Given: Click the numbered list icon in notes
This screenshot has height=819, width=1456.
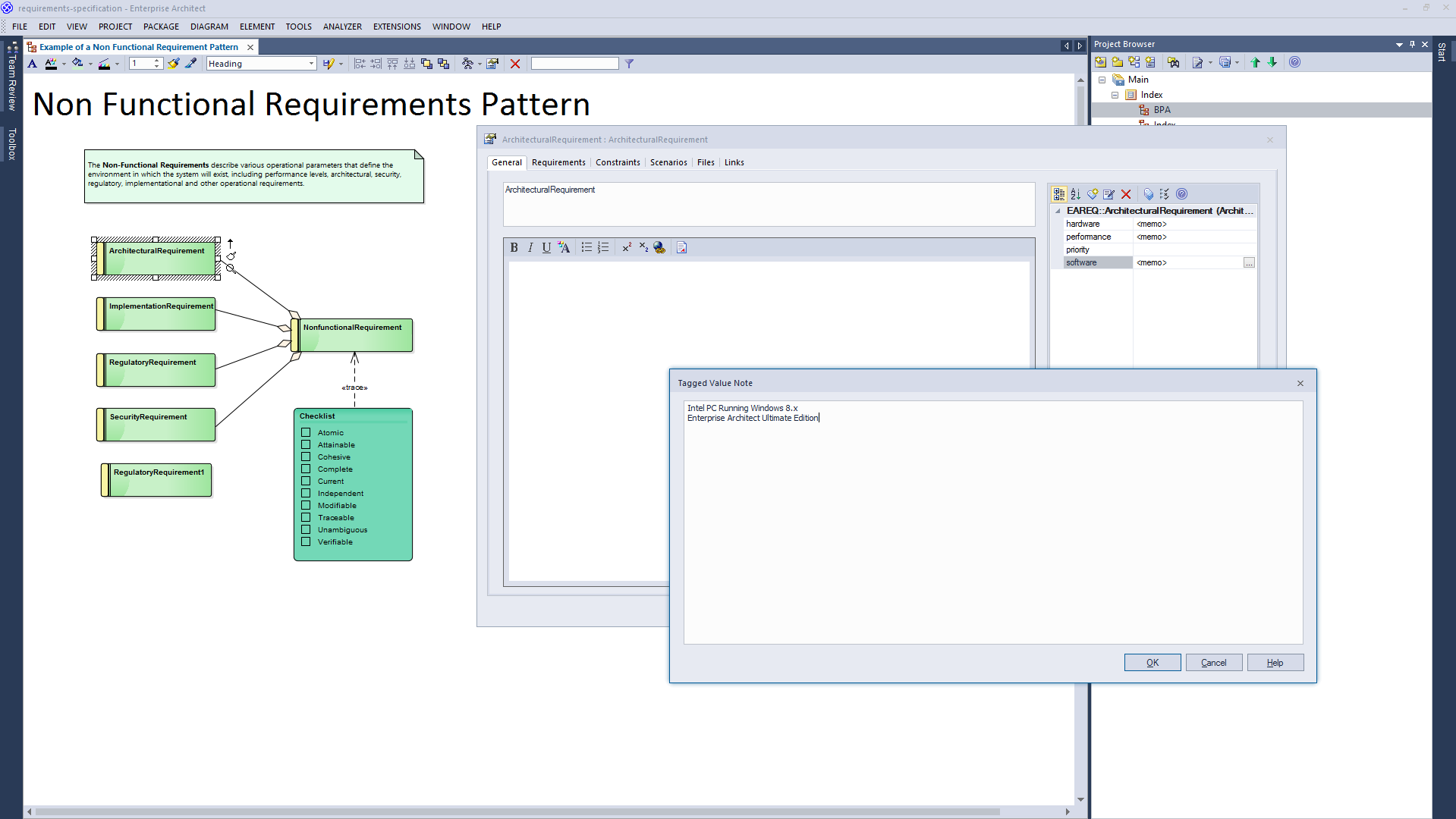Looking at the screenshot, I should (603, 247).
